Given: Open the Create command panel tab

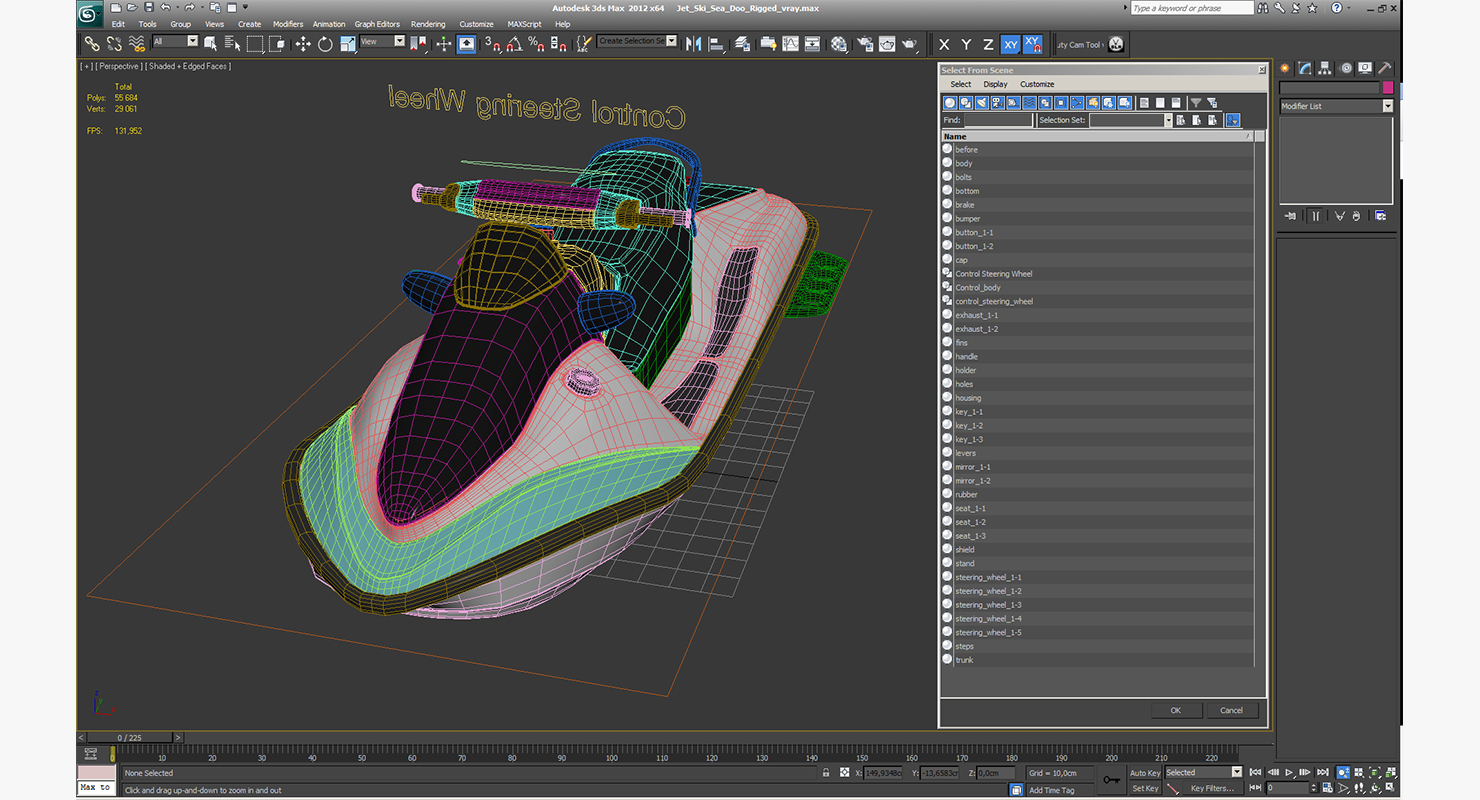Looking at the screenshot, I should tap(1285, 68).
